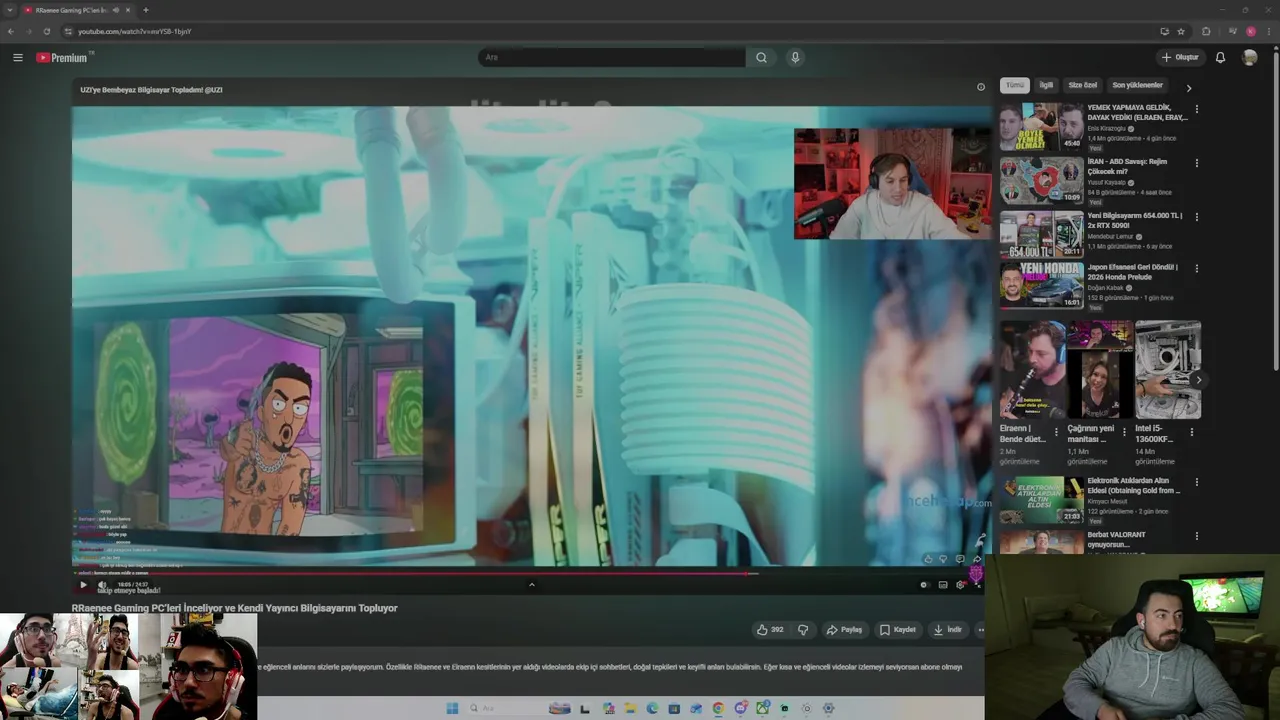
Task: Open the YouTube hamburger guide menu
Action: [x=17, y=57]
